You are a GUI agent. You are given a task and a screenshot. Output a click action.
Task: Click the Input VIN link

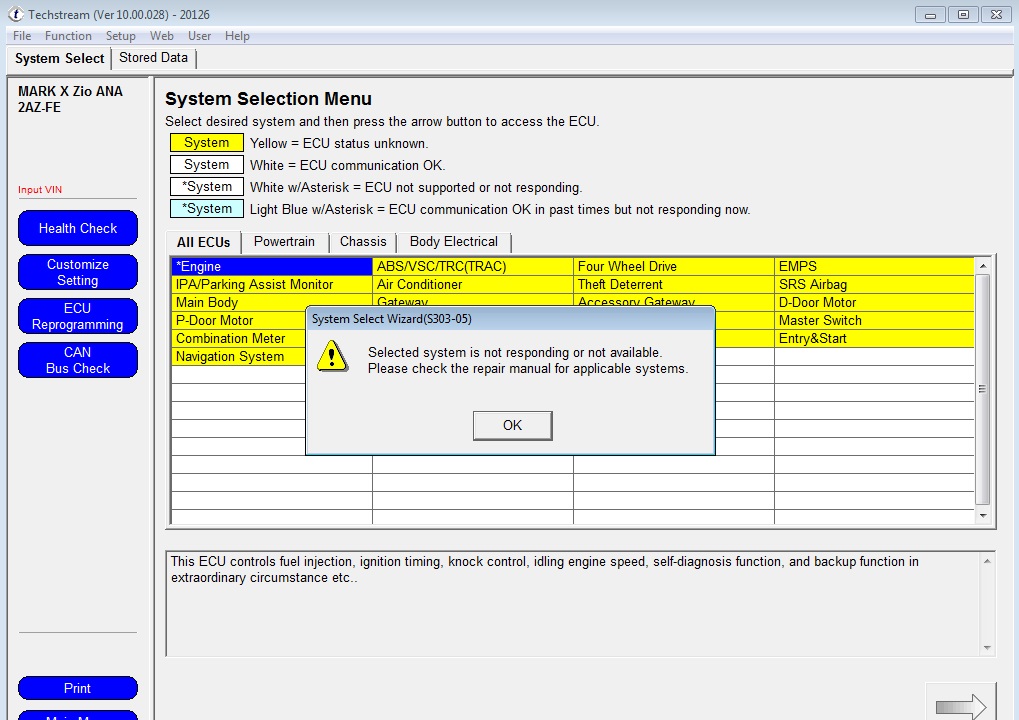(40, 190)
